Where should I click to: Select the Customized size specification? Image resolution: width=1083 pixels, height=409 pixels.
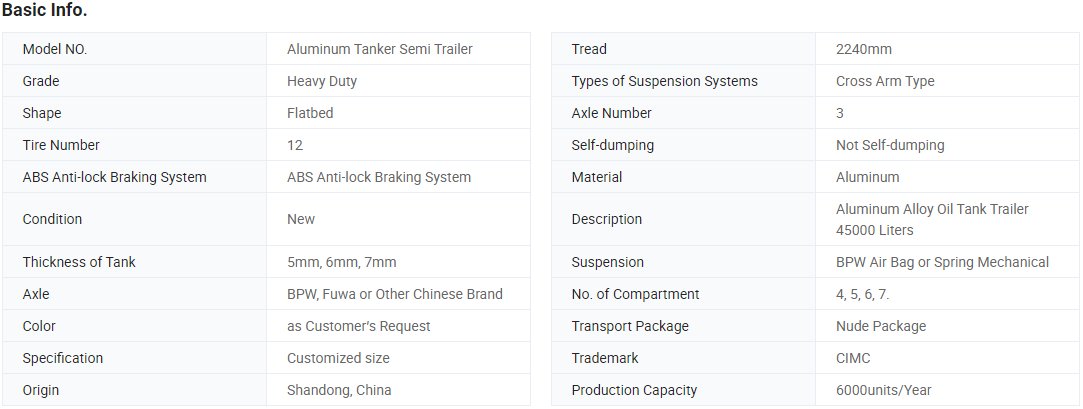click(x=338, y=358)
